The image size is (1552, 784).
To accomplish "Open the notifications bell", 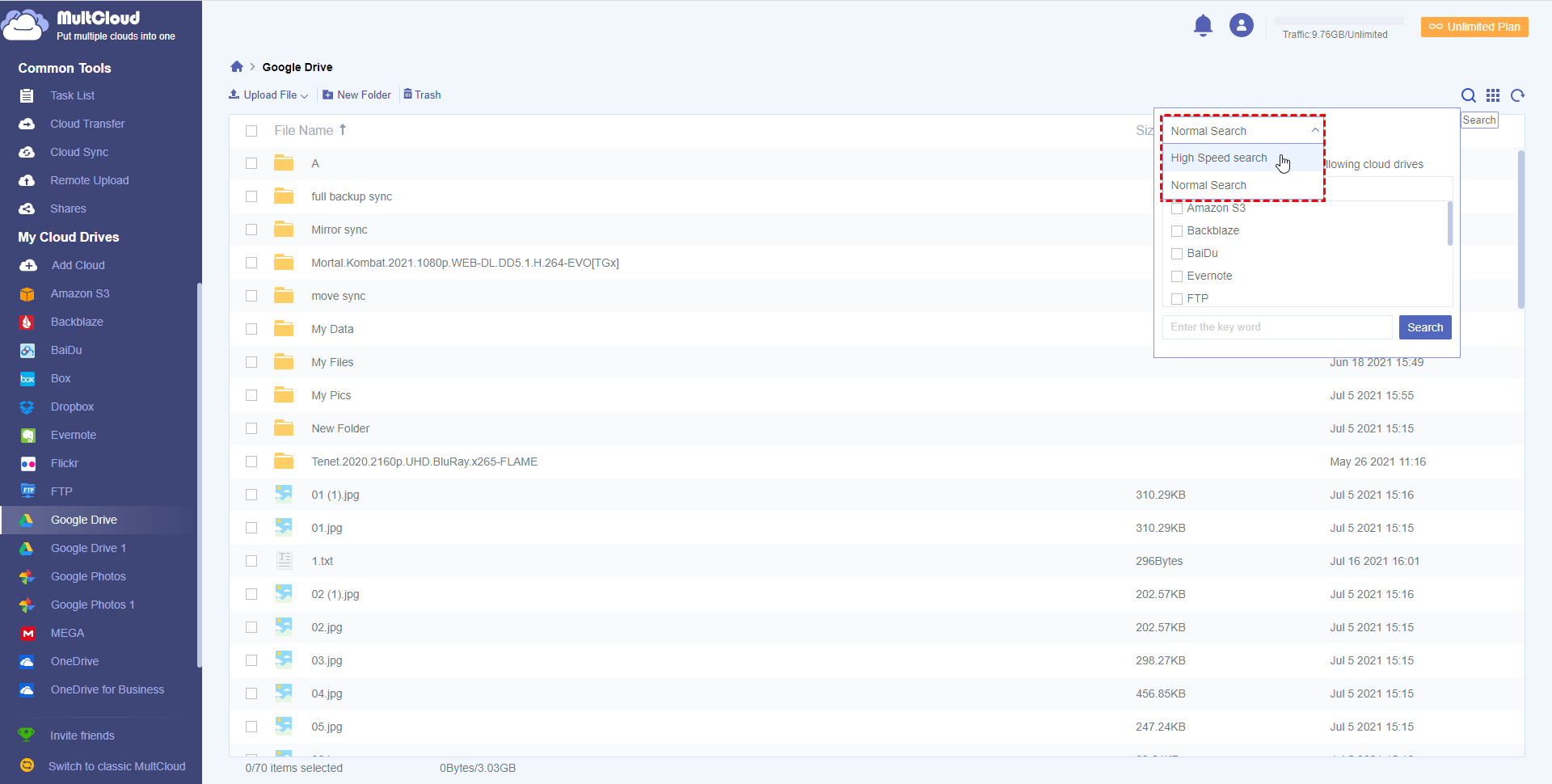I will 1203,26.
